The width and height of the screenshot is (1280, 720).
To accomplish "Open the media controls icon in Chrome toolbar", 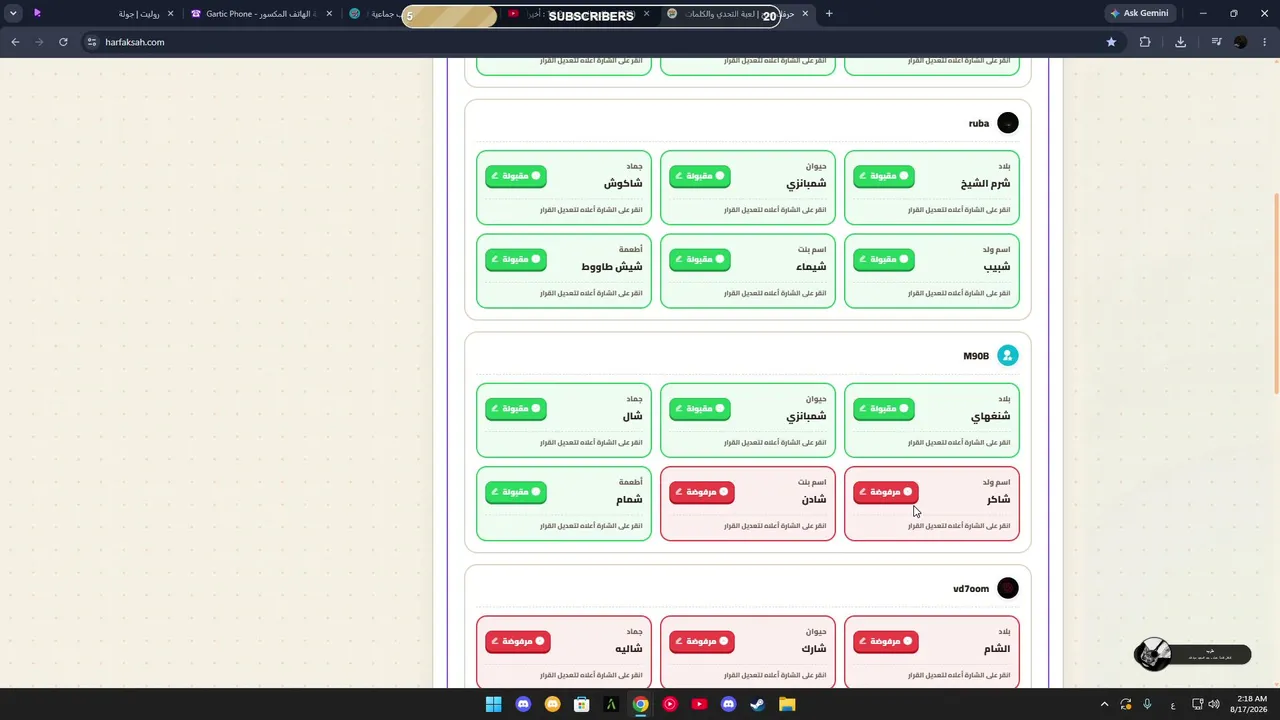I will (x=1216, y=42).
